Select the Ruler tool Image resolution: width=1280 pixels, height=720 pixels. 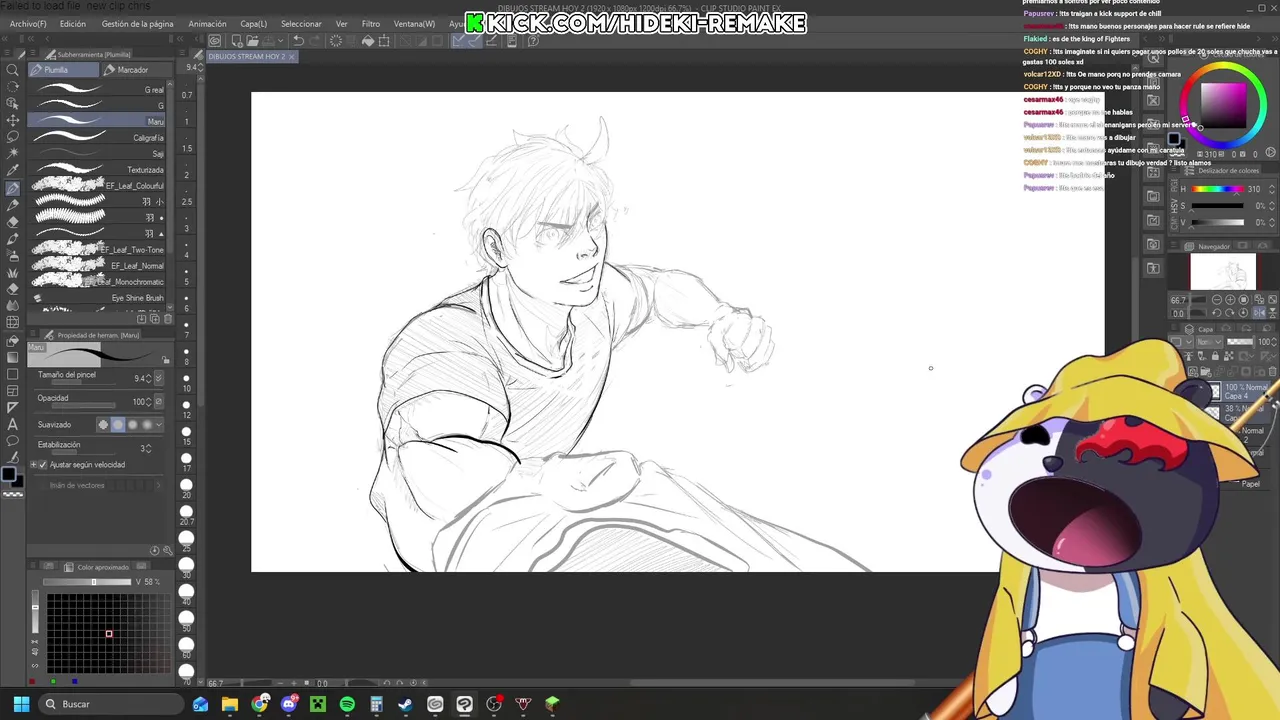(x=13, y=407)
